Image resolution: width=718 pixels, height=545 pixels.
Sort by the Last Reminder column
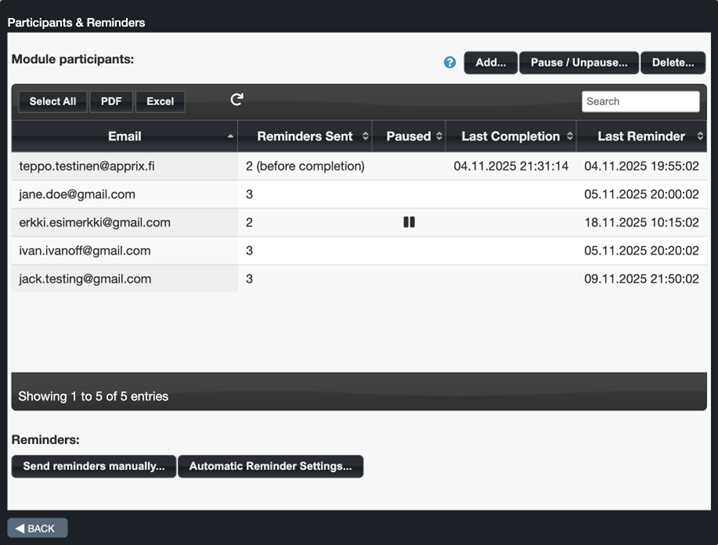tap(641, 136)
